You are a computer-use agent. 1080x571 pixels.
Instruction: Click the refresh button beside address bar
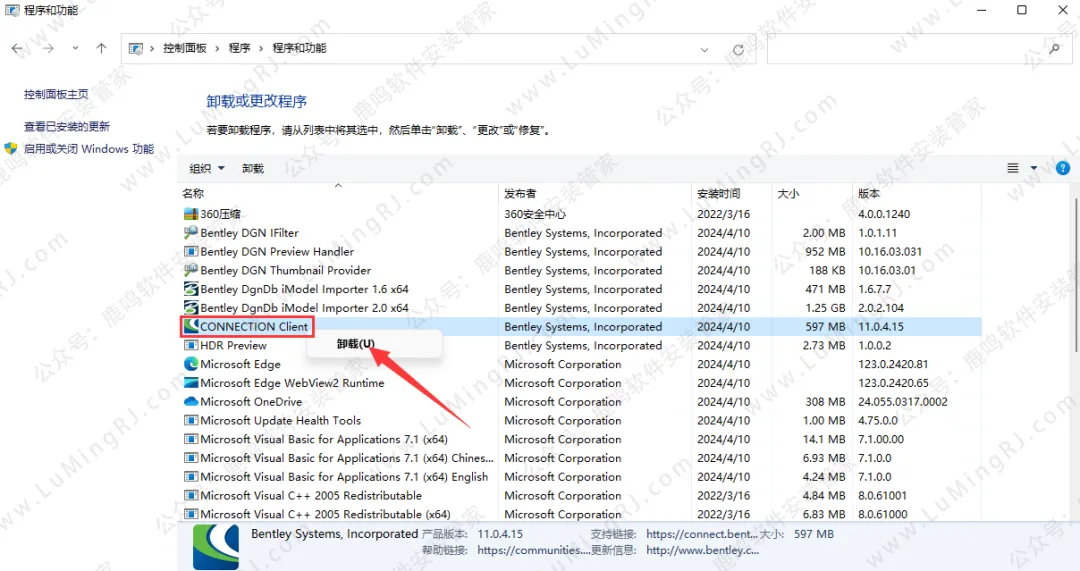pos(738,49)
